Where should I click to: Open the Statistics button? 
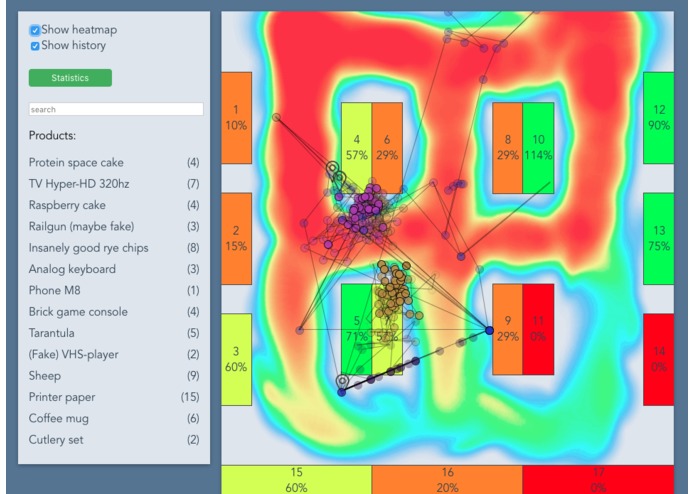pos(70,78)
